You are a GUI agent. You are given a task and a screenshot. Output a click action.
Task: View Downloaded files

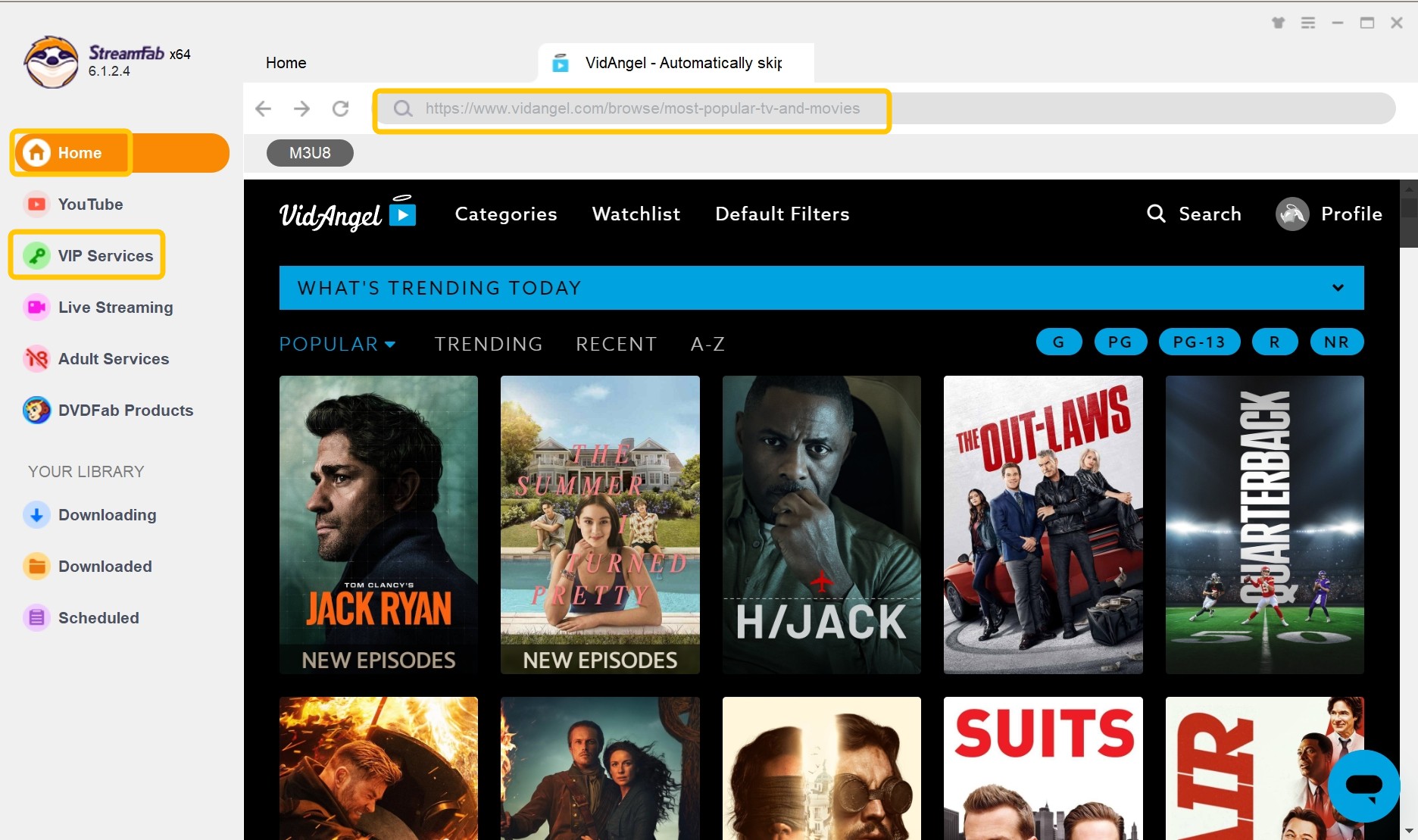click(105, 566)
